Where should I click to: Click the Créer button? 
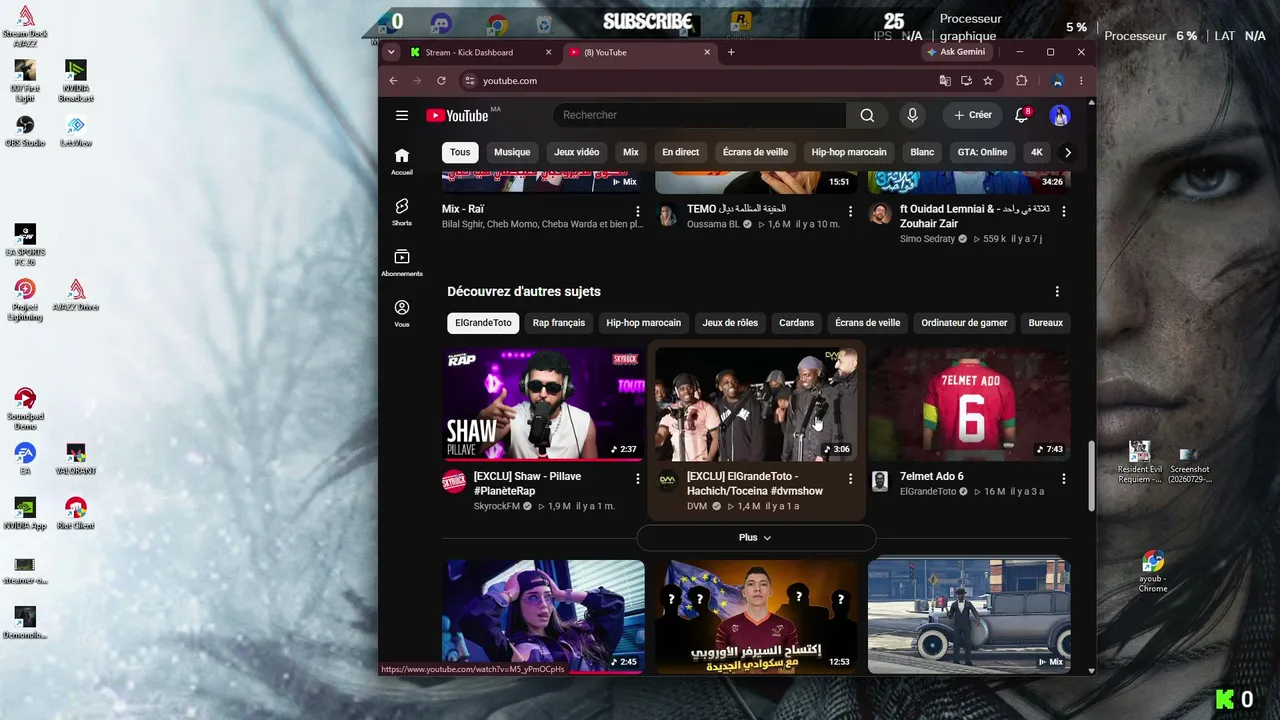pyautogui.click(x=972, y=115)
